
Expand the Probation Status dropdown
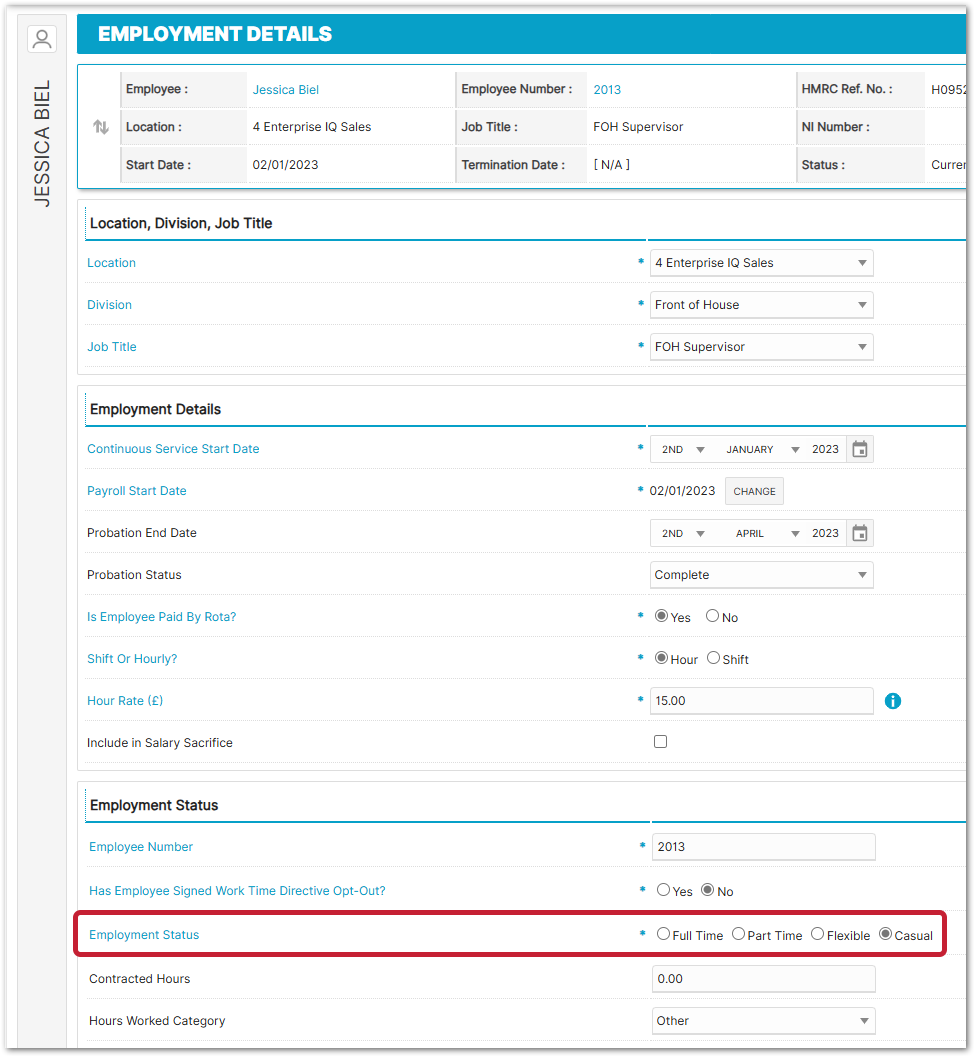tap(761, 575)
